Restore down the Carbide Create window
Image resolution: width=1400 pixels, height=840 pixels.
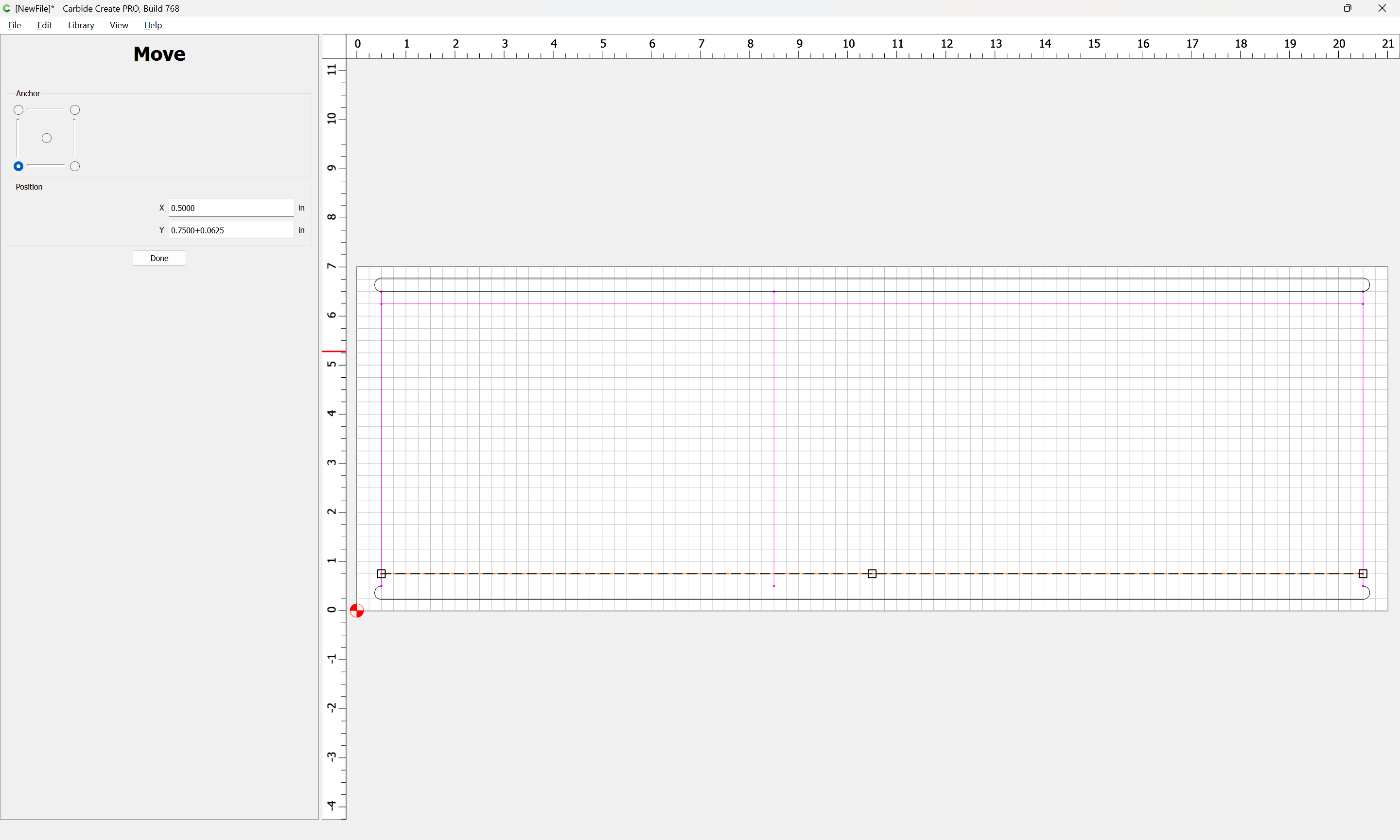(x=1348, y=8)
